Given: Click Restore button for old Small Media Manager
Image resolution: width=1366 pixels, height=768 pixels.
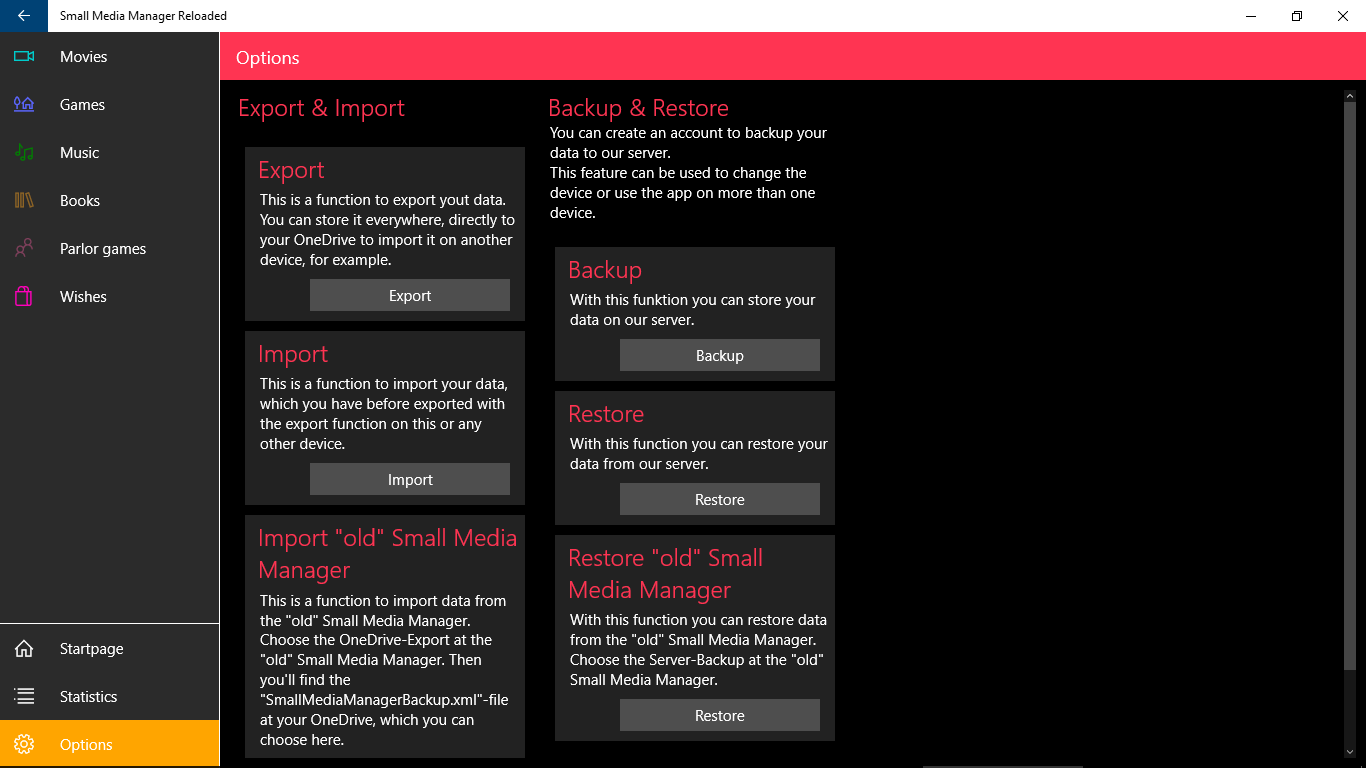Looking at the screenshot, I should [720, 715].
